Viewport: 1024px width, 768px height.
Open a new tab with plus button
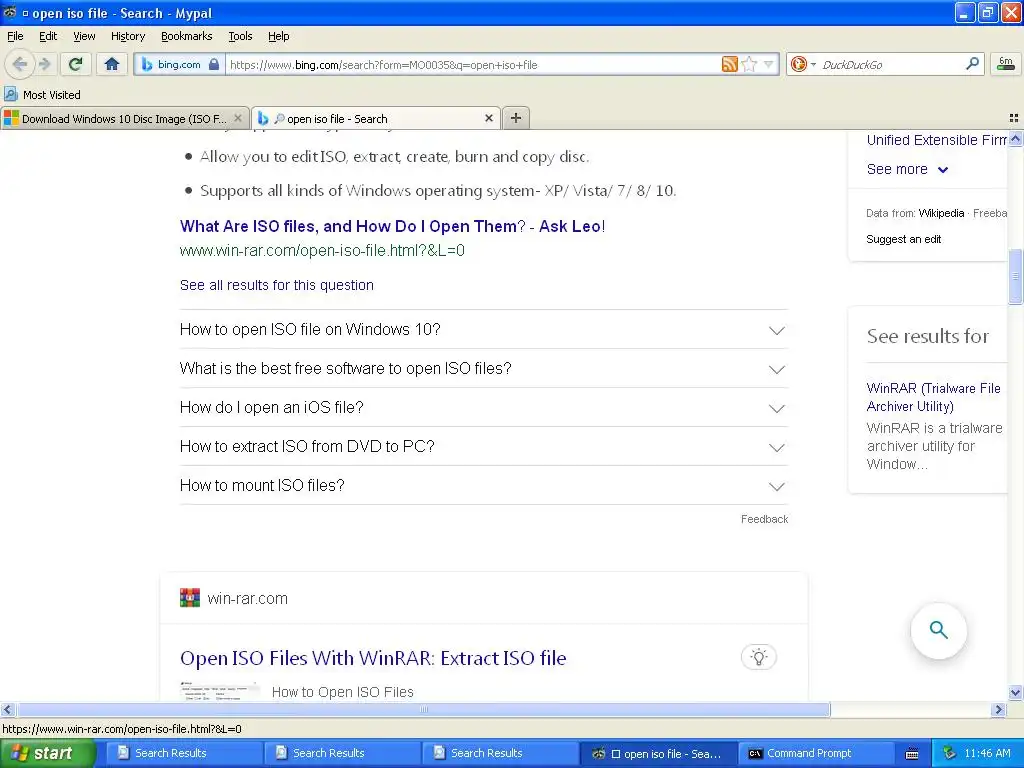516,118
